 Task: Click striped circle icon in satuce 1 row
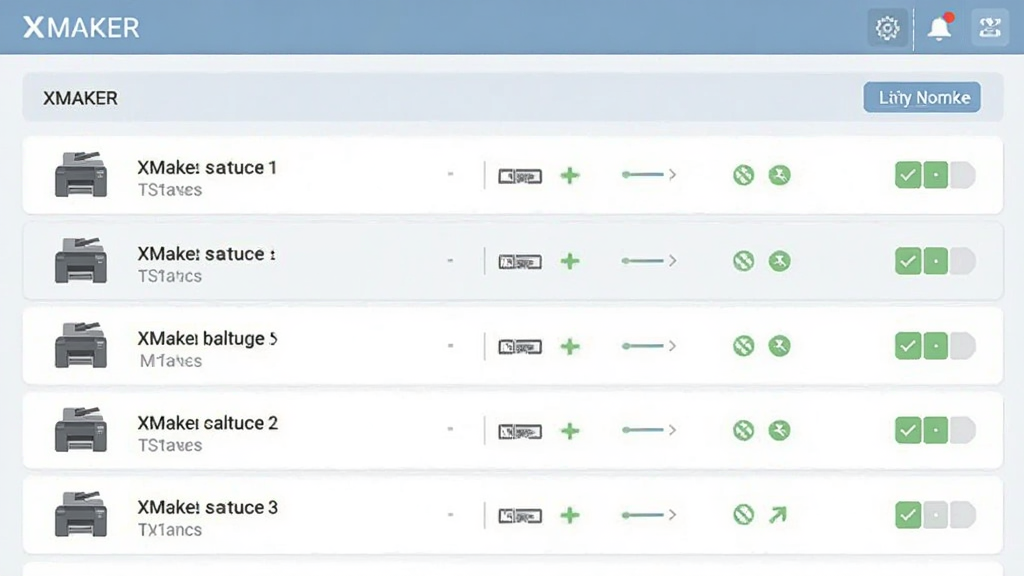coord(743,175)
